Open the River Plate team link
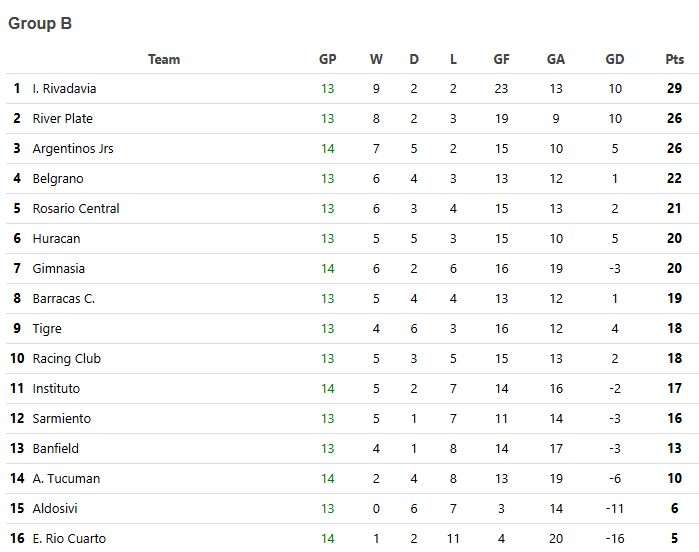This screenshot has height=552, width=699. (62, 119)
